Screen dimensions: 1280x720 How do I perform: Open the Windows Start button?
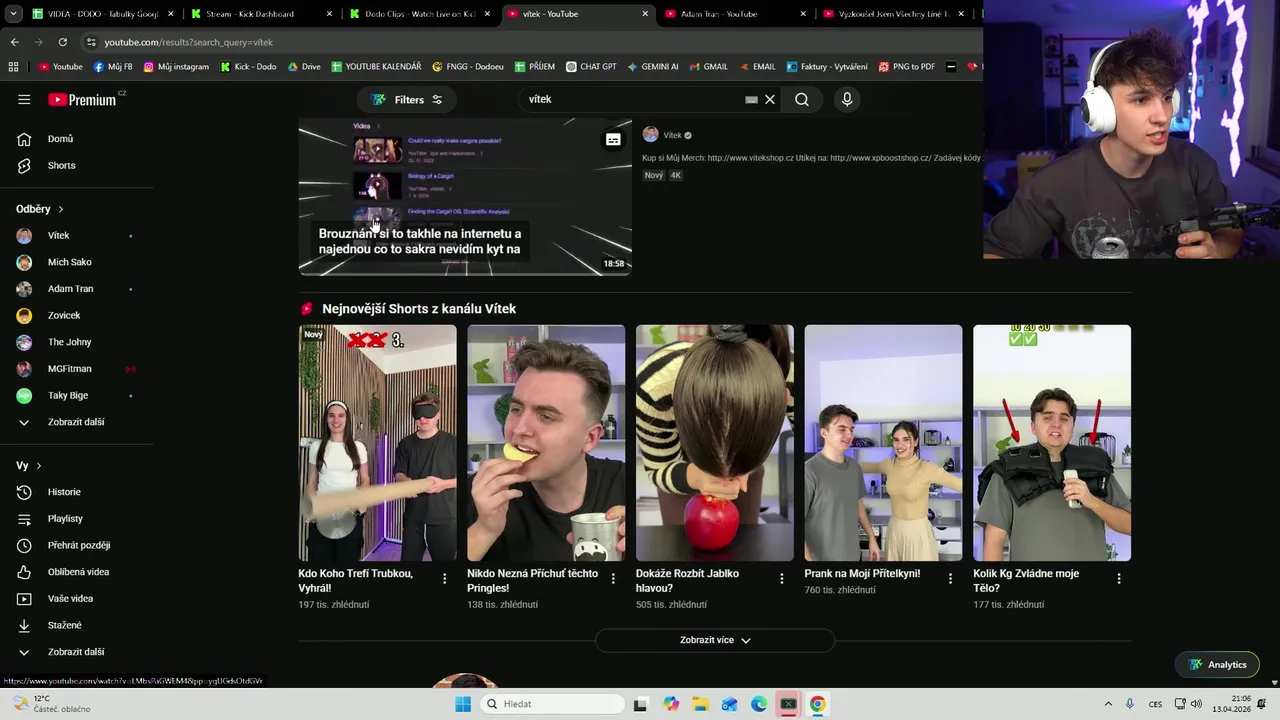click(463, 704)
